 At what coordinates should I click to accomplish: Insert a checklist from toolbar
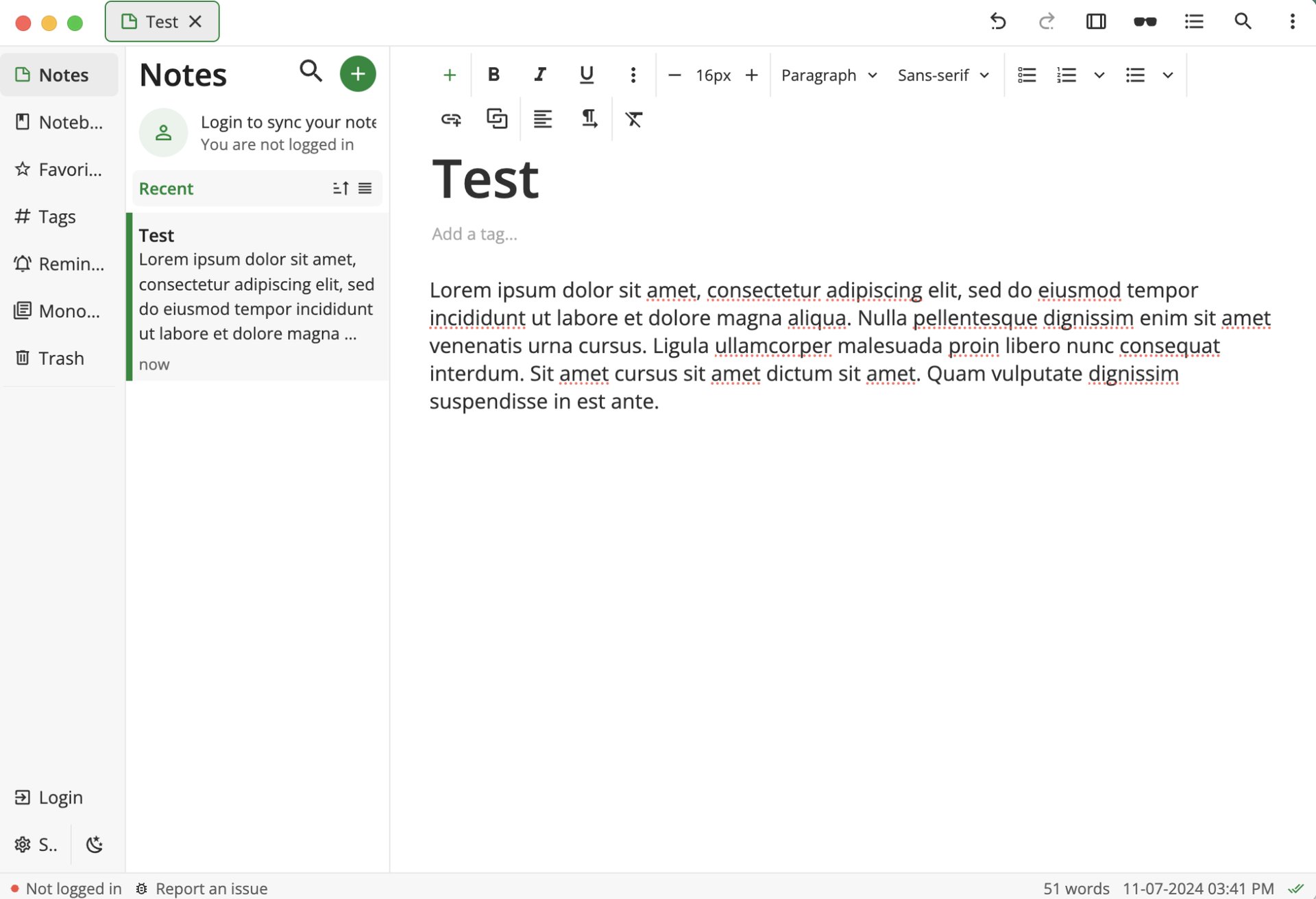click(x=1027, y=75)
